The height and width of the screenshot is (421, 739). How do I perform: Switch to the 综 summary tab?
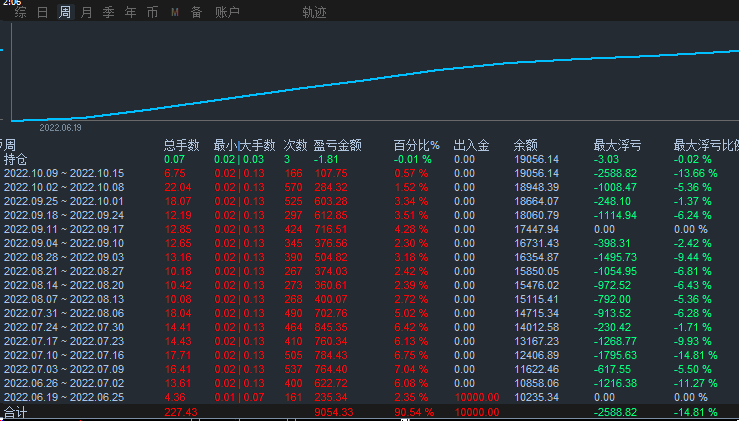pos(20,12)
